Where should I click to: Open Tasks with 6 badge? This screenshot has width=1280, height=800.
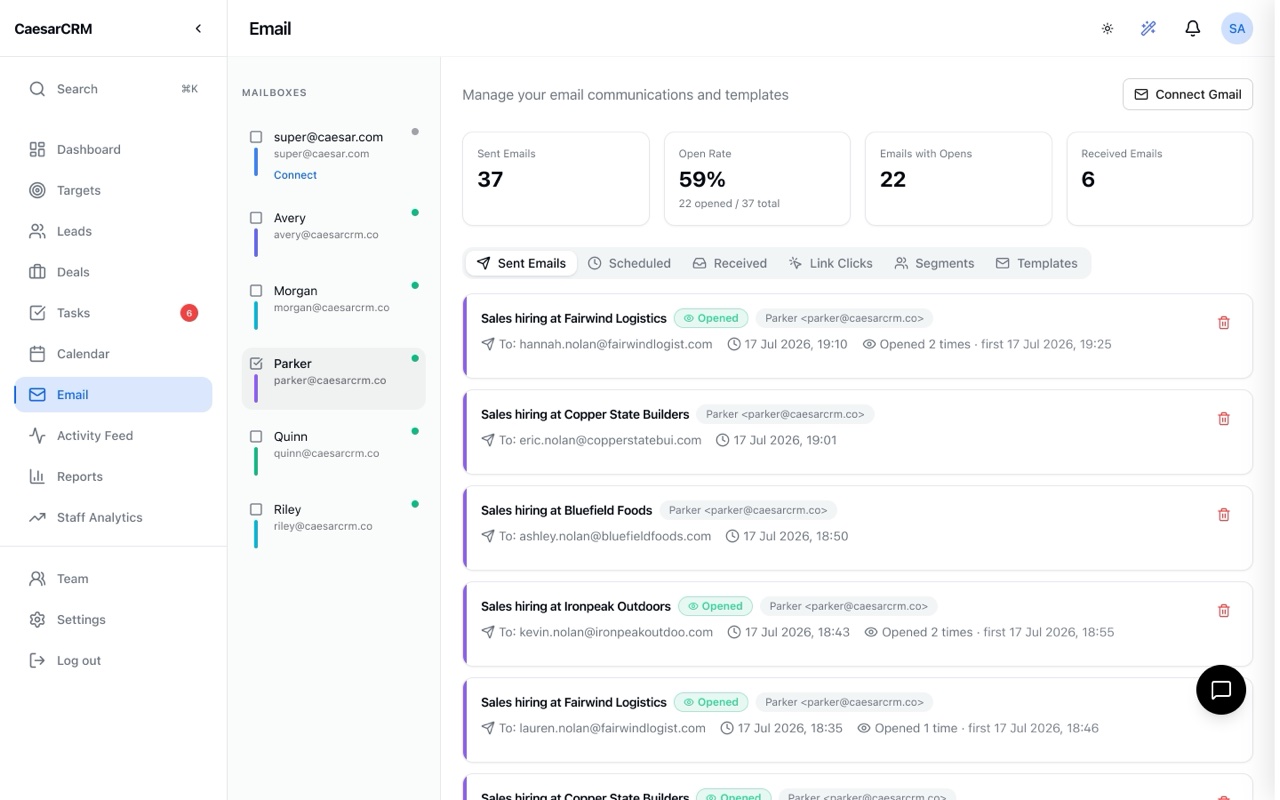[x=113, y=313]
